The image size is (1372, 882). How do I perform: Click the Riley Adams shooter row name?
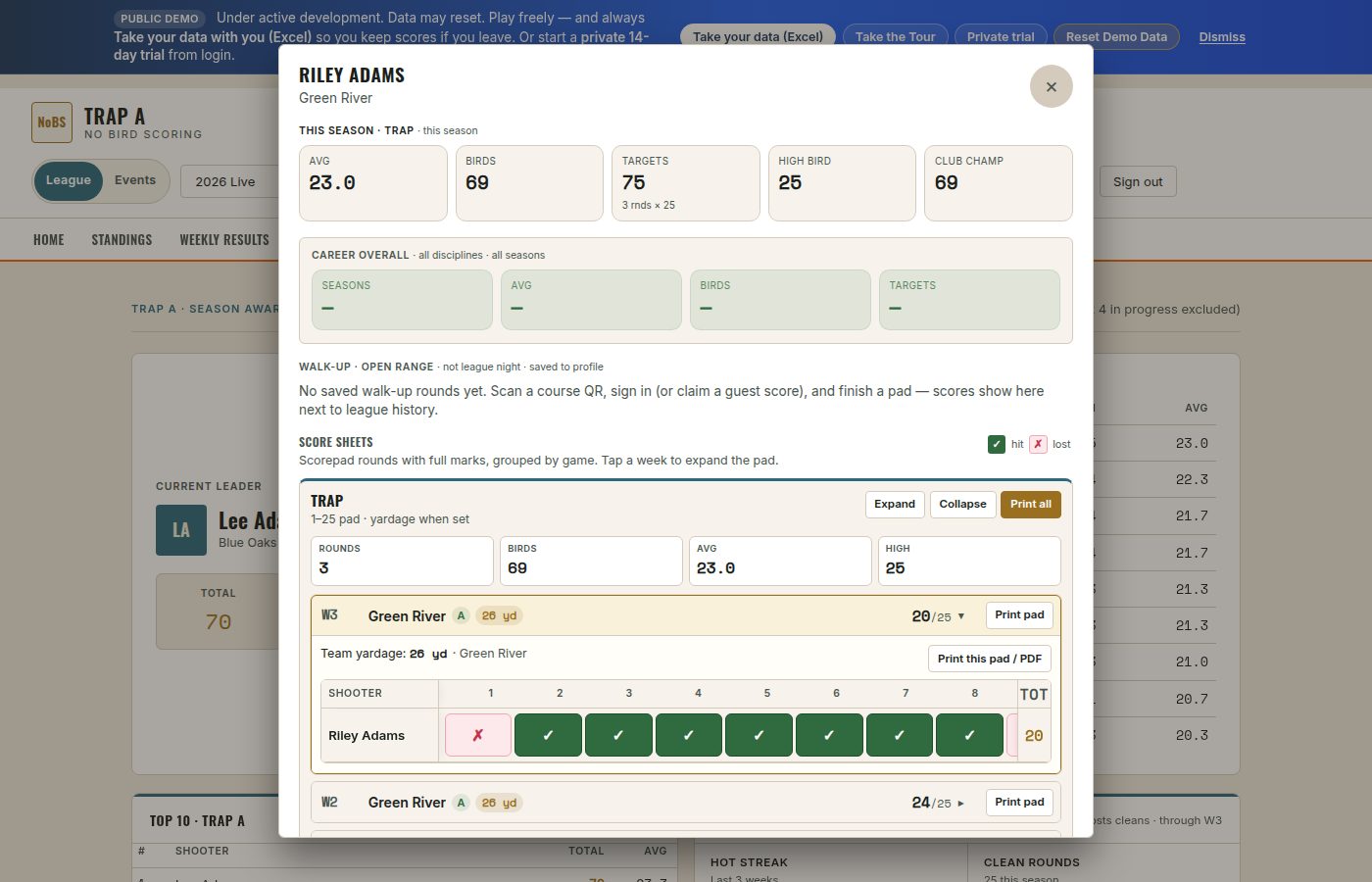(x=367, y=736)
